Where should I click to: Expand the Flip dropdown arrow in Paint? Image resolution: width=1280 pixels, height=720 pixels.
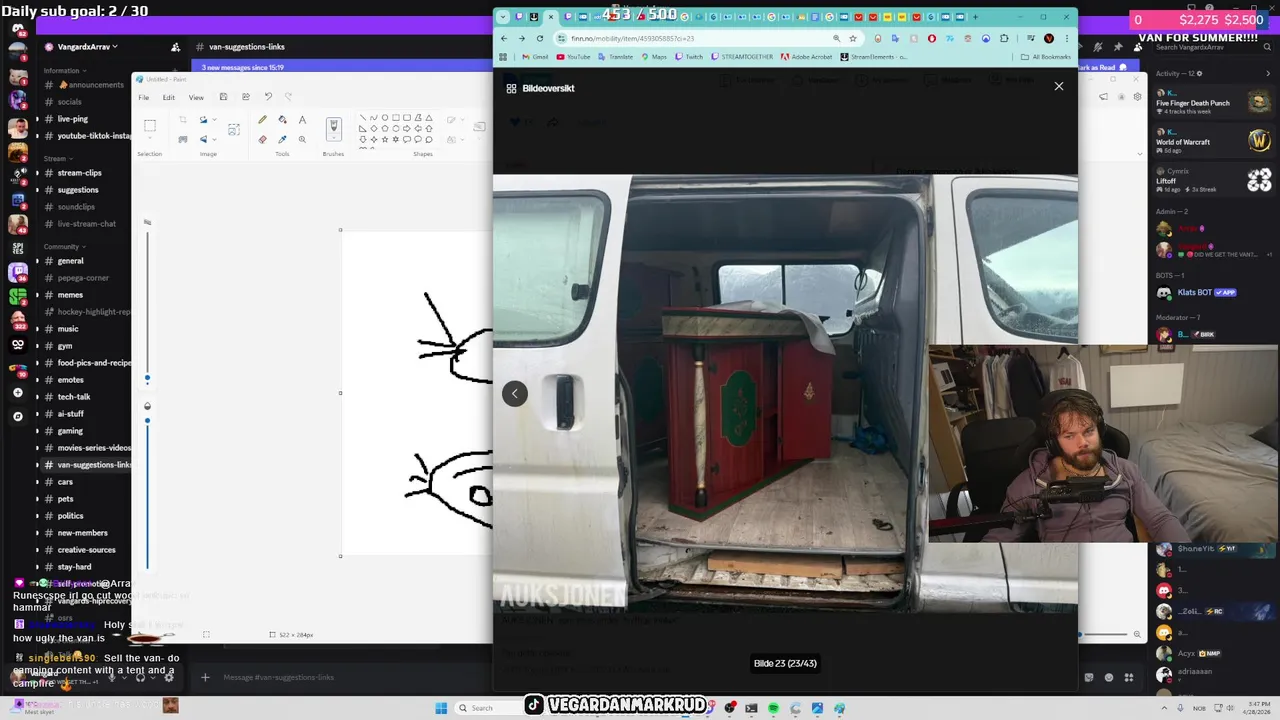215,139
